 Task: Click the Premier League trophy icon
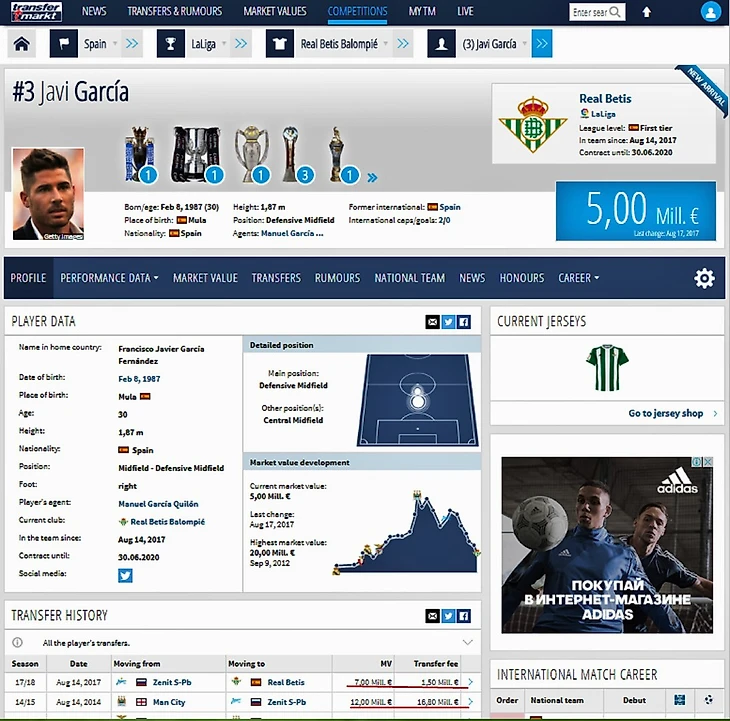pyautogui.click(x=140, y=155)
